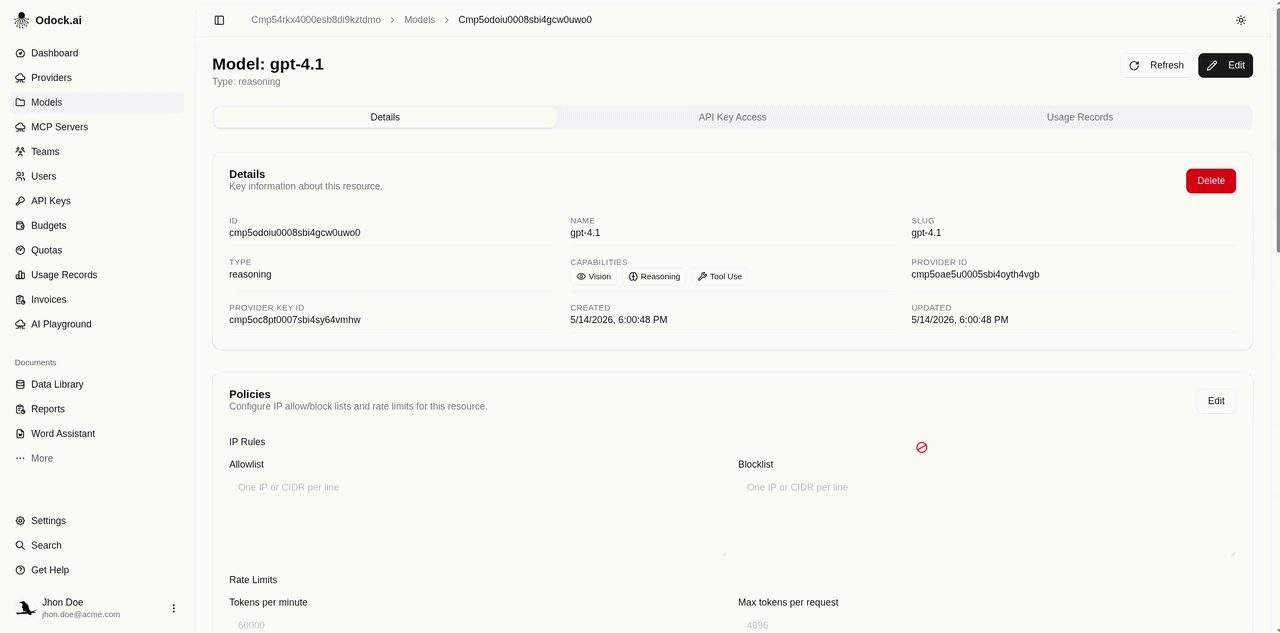Click the Model: gpt-4.1 heading

(268, 64)
